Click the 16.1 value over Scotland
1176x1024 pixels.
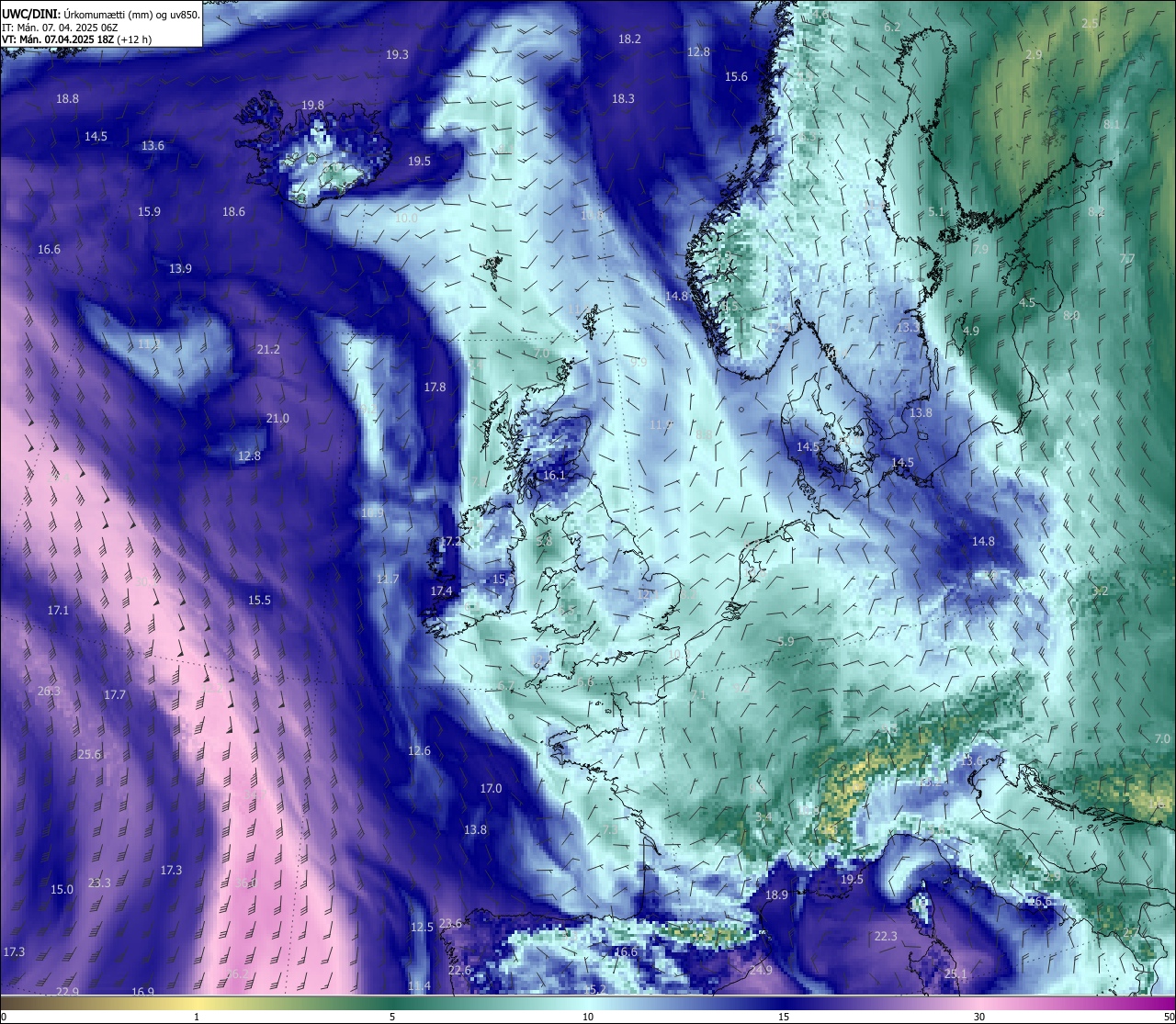pyautogui.click(x=554, y=476)
